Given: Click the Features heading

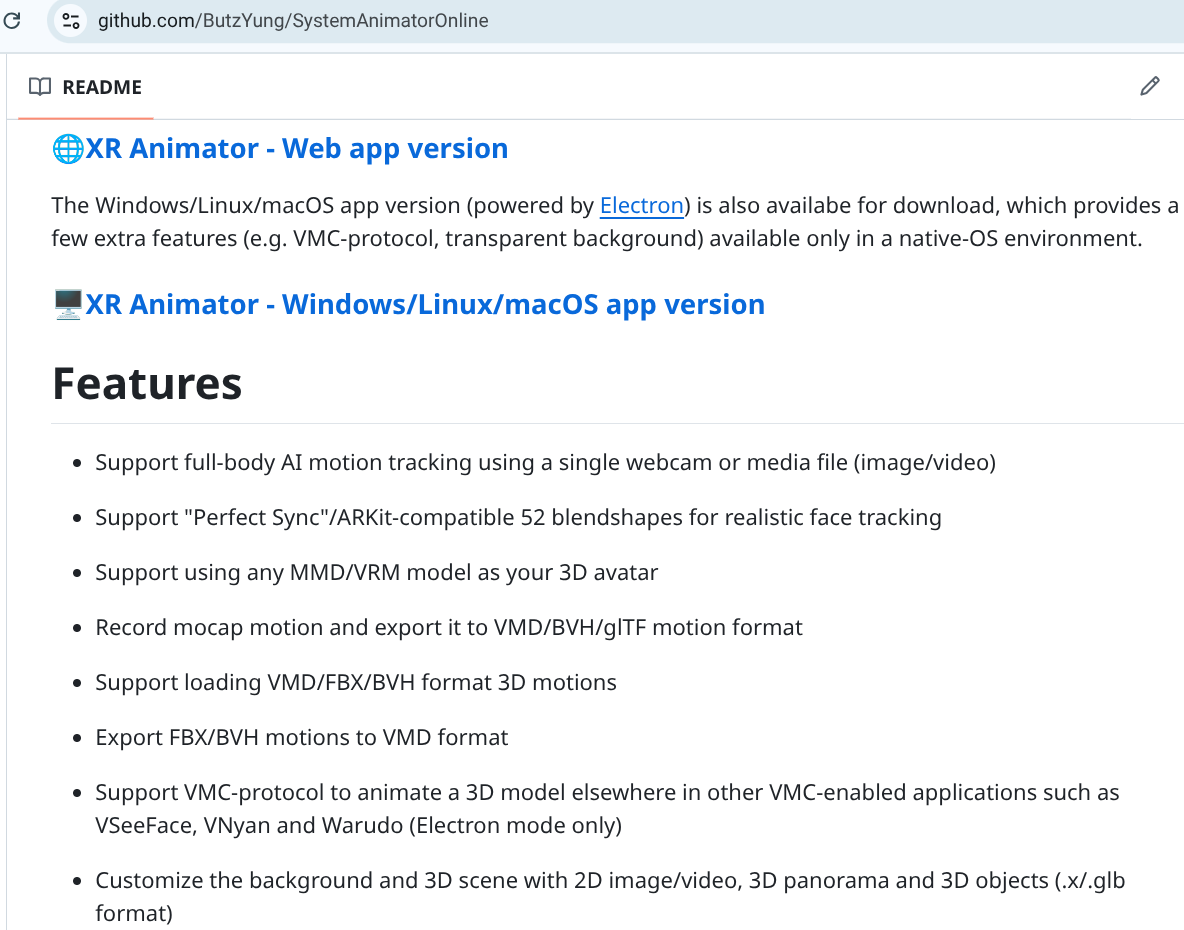Looking at the screenshot, I should click(x=147, y=384).
